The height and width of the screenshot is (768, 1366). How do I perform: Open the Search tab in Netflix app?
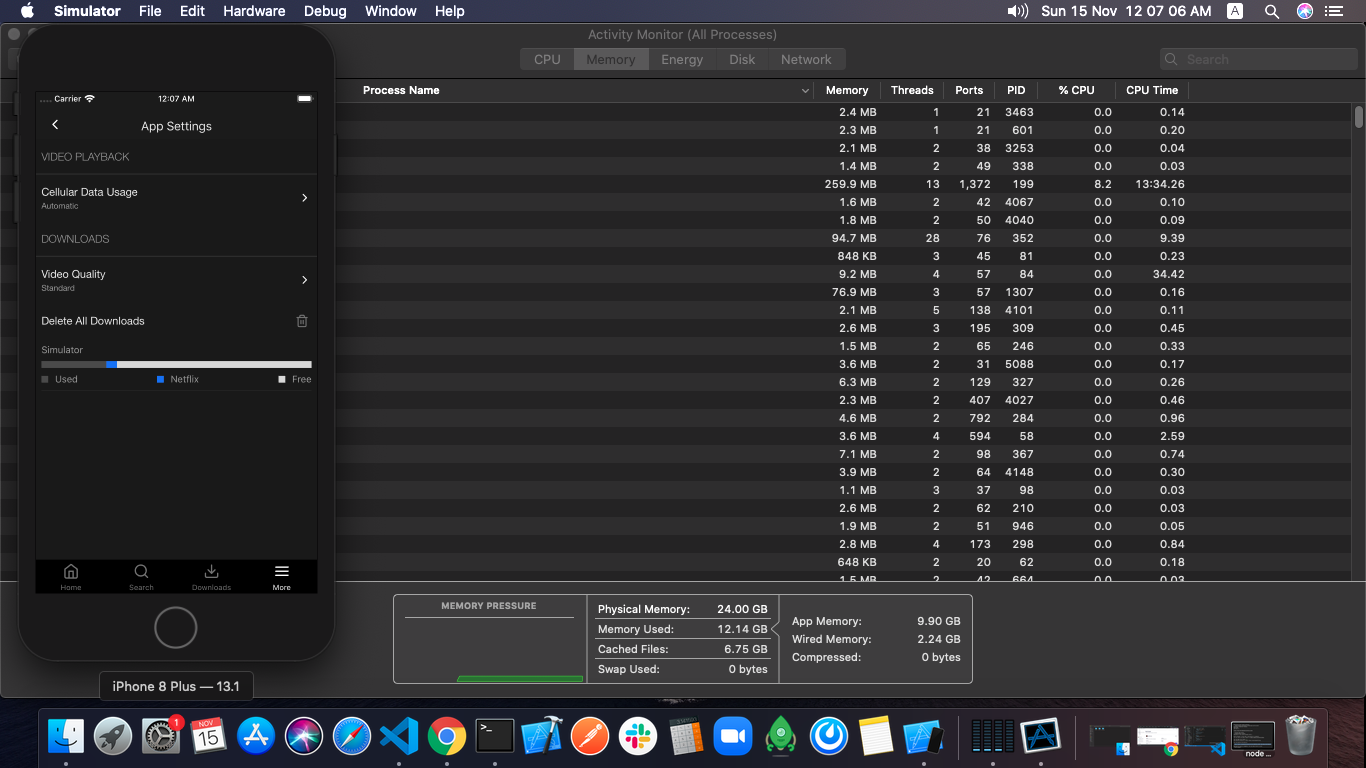[x=141, y=577]
